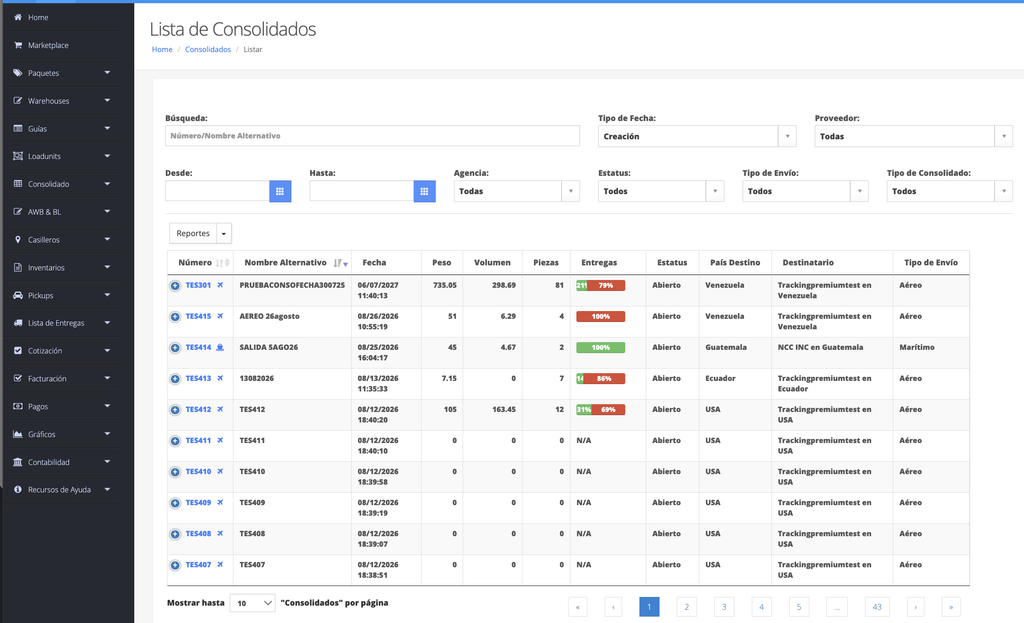
Task: Open the Reportes dropdown arrow
Action: coord(223,234)
